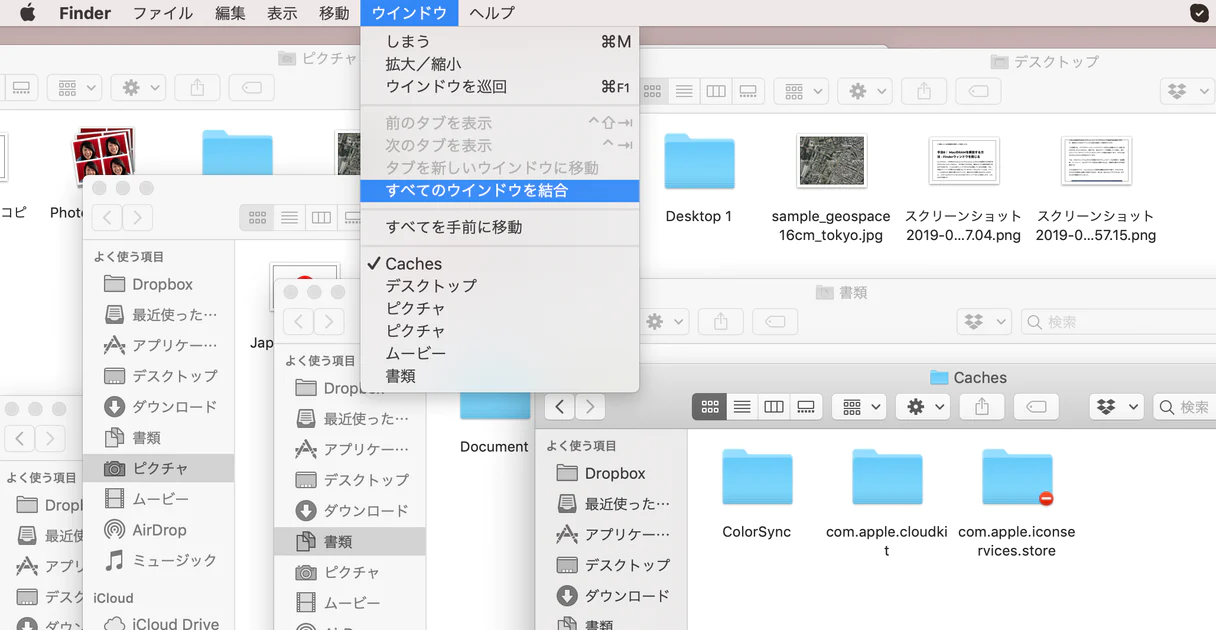The width and height of the screenshot is (1216, 630).
Task: Open group-by dropdown in デスクトップ window
Action: coord(801,91)
